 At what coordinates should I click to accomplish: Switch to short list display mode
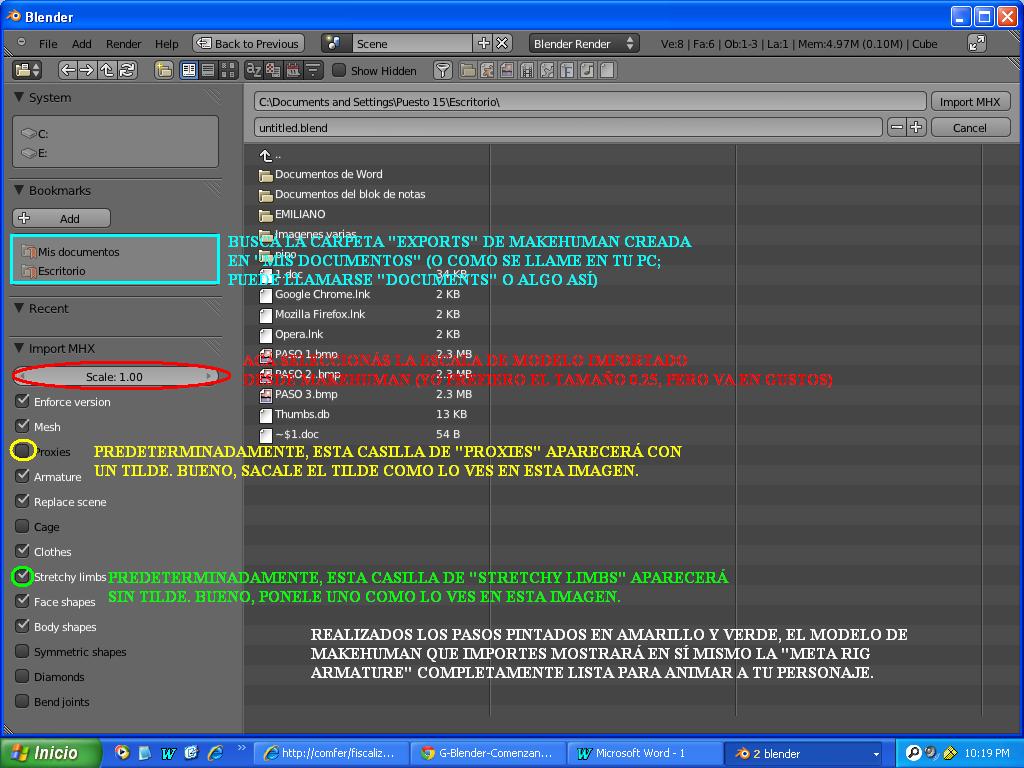189,70
